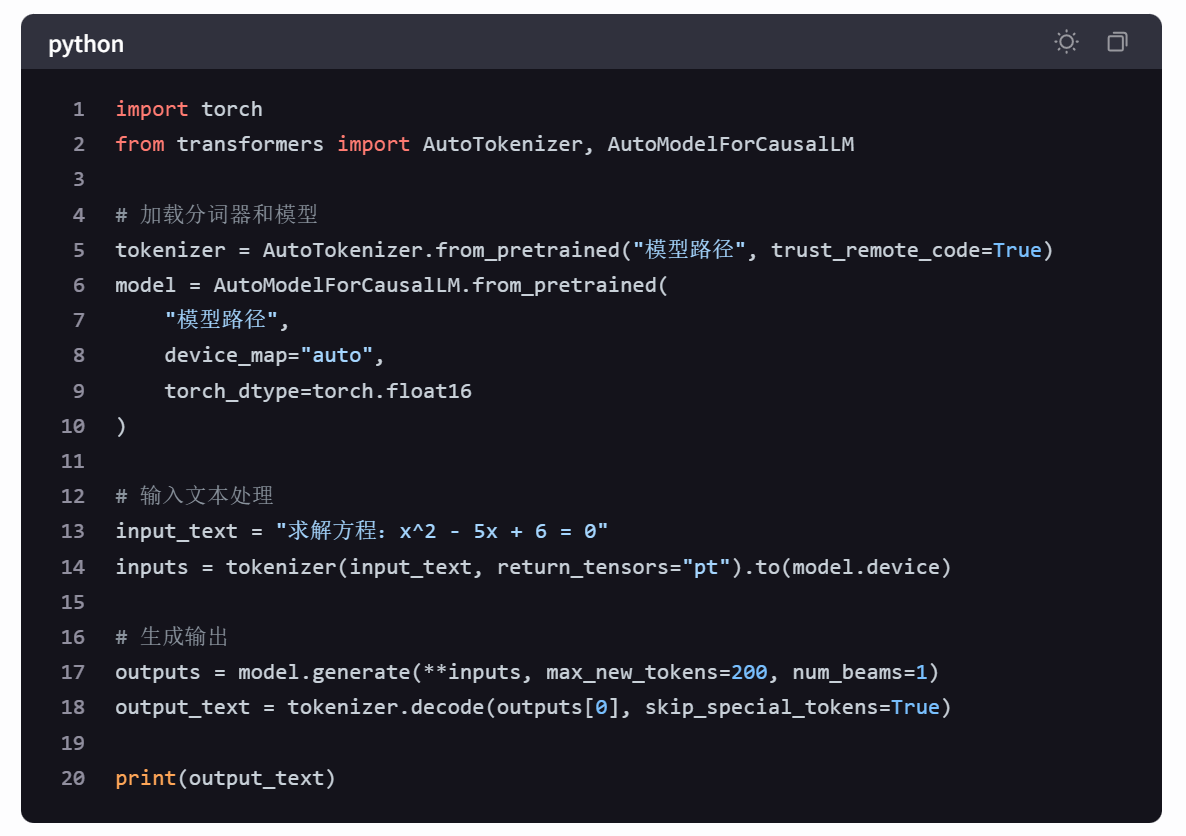The height and width of the screenshot is (836, 1186).
Task: Click the 加载分词器和模型 comment
Action: coord(228,215)
